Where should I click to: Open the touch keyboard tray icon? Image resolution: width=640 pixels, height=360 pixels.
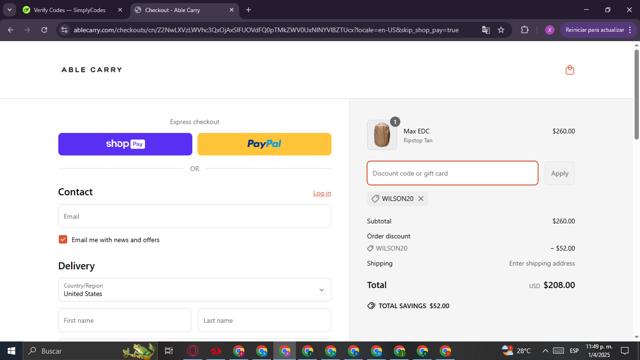click(x=558, y=351)
